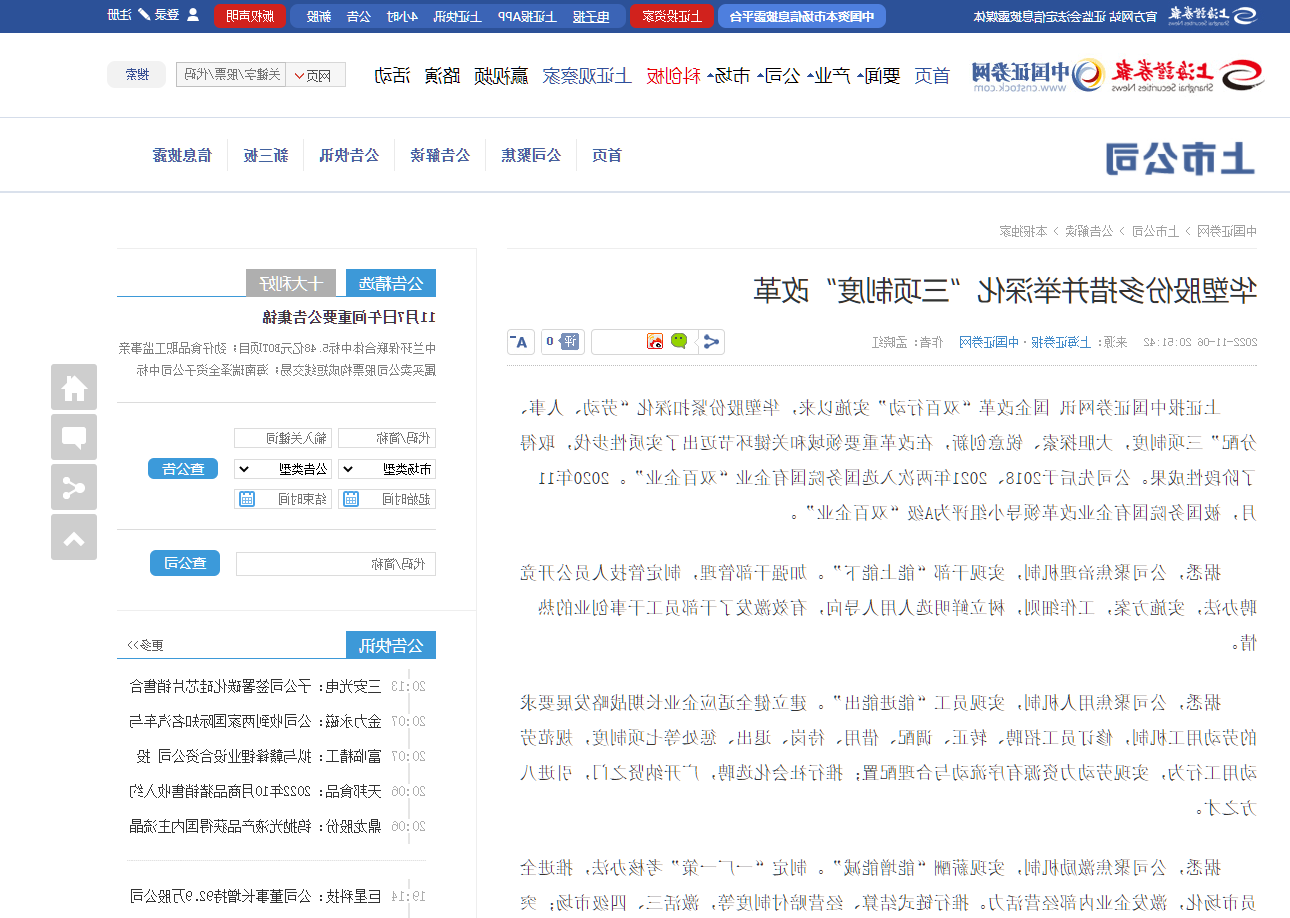Open 首页 in the sub navigation
Viewport: 1290px width, 918px height.
607,155
